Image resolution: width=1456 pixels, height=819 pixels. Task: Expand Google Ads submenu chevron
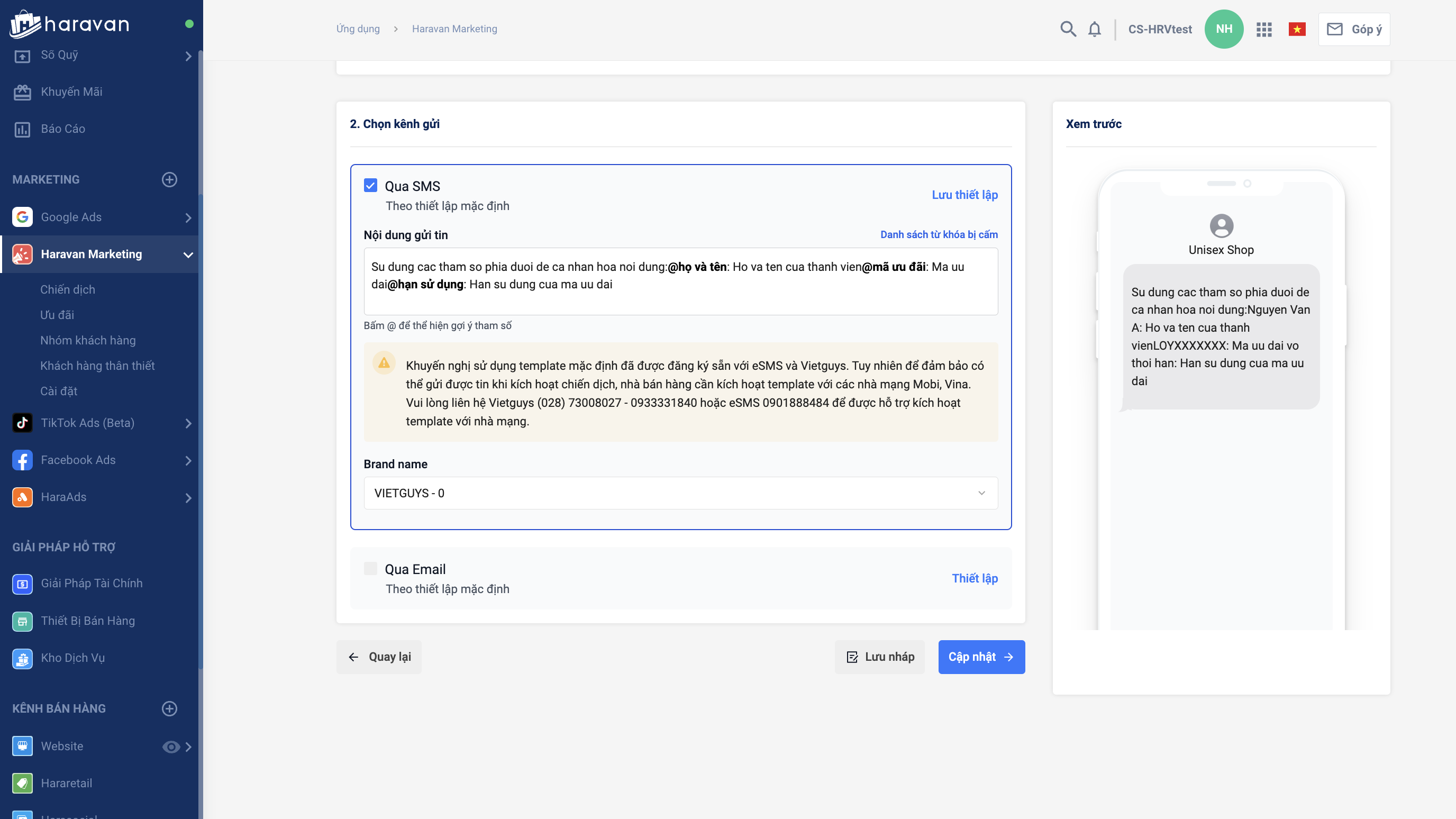188,217
